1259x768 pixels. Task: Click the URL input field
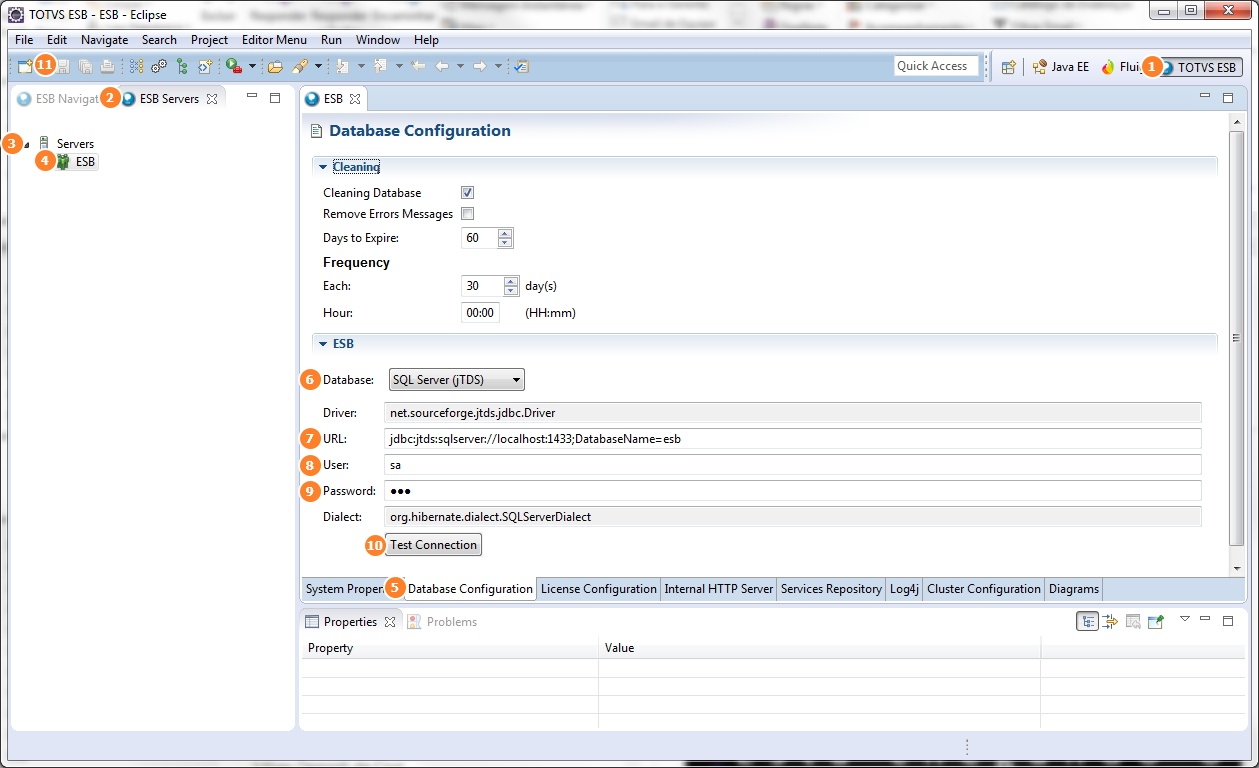pyautogui.click(x=793, y=439)
